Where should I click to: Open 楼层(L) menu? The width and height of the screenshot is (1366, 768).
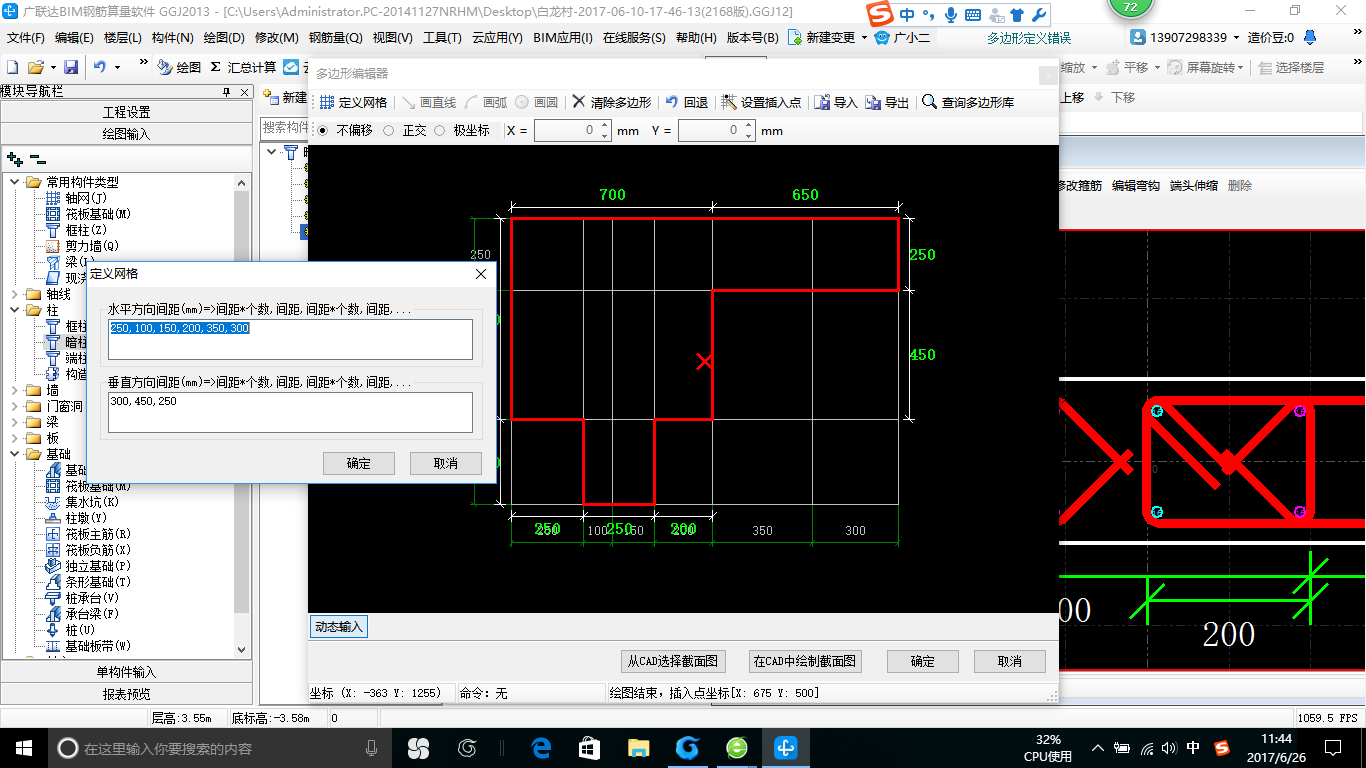tap(123, 37)
